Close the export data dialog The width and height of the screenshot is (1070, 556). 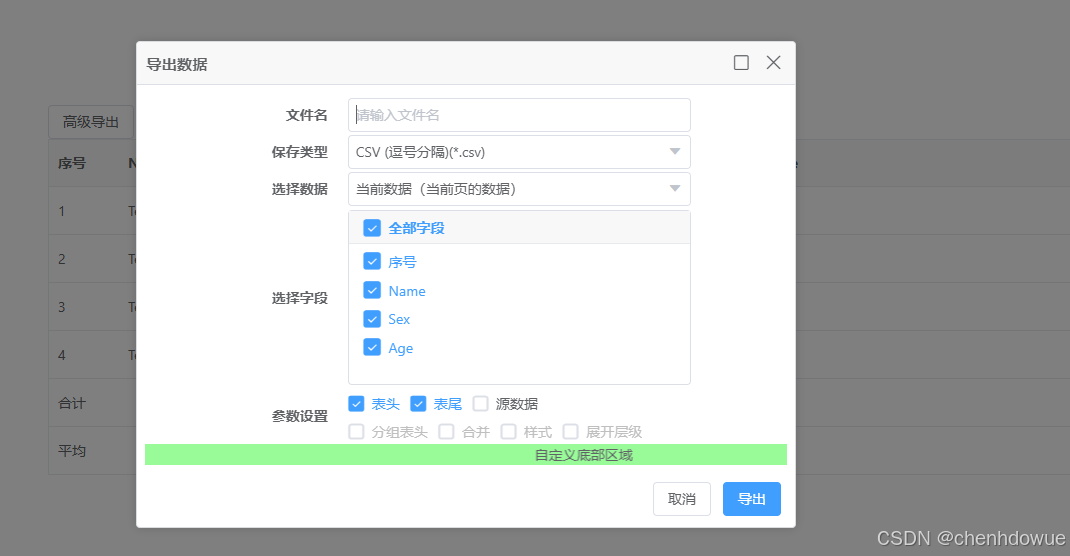(x=773, y=63)
